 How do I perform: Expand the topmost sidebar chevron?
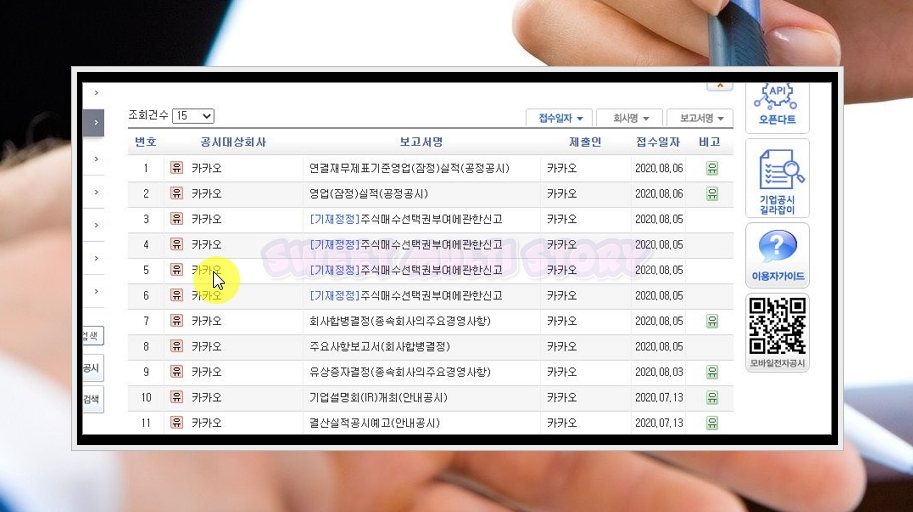coord(96,93)
